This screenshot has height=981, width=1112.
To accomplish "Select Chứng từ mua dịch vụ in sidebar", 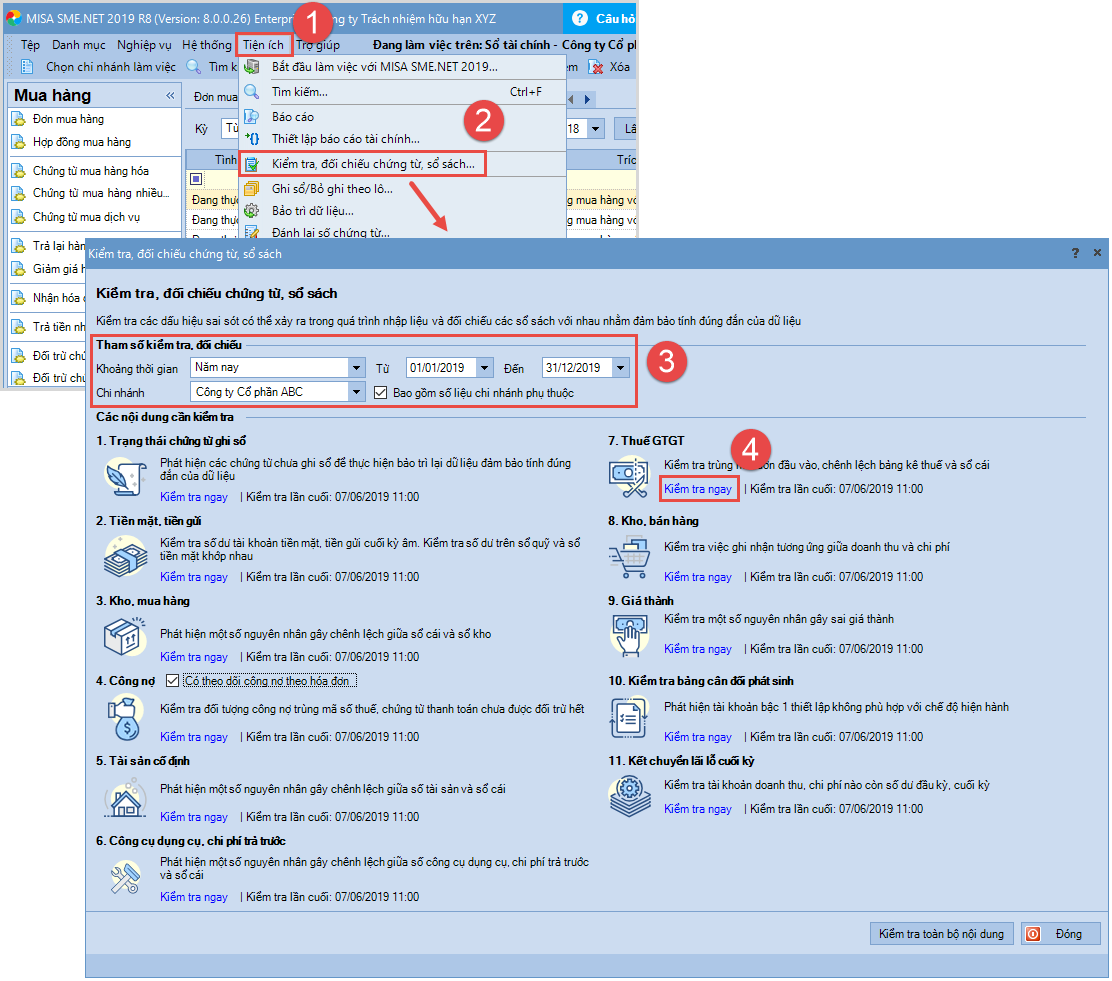I will point(87,217).
